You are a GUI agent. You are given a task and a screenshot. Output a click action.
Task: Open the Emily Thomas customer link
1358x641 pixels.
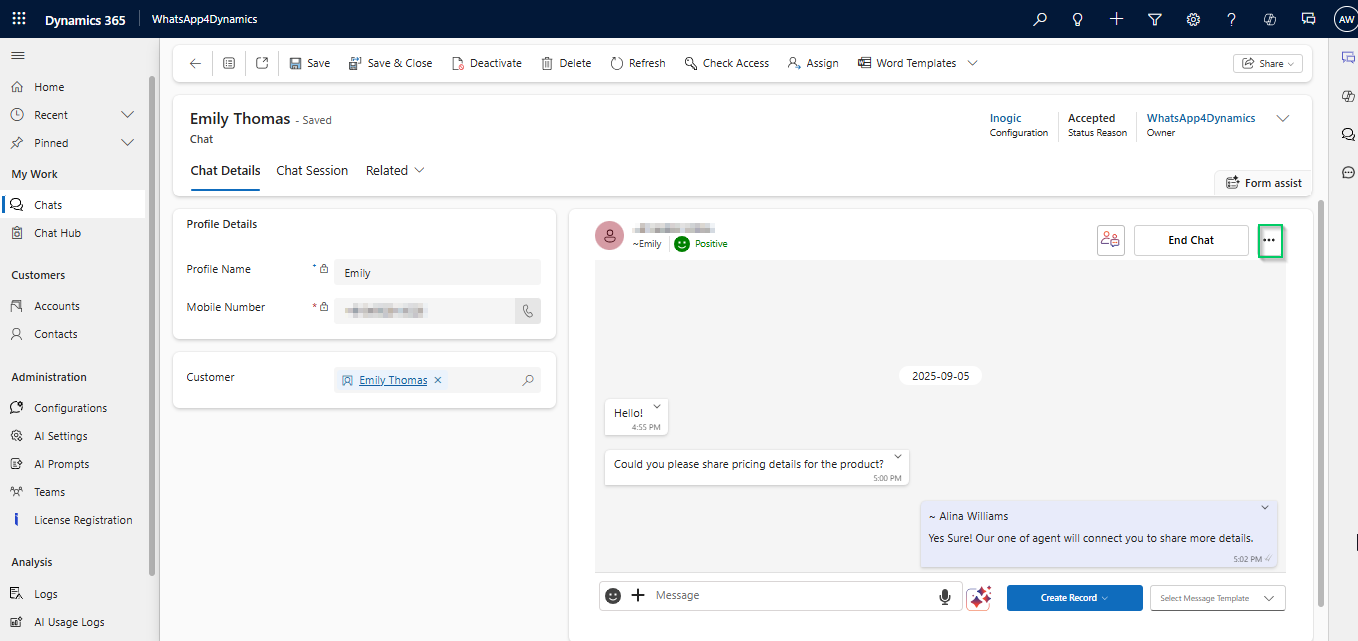(x=393, y=380)
